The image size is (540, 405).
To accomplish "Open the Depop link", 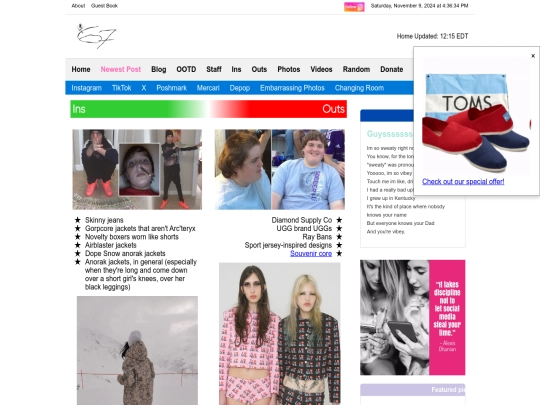I will tap(240, 88).
